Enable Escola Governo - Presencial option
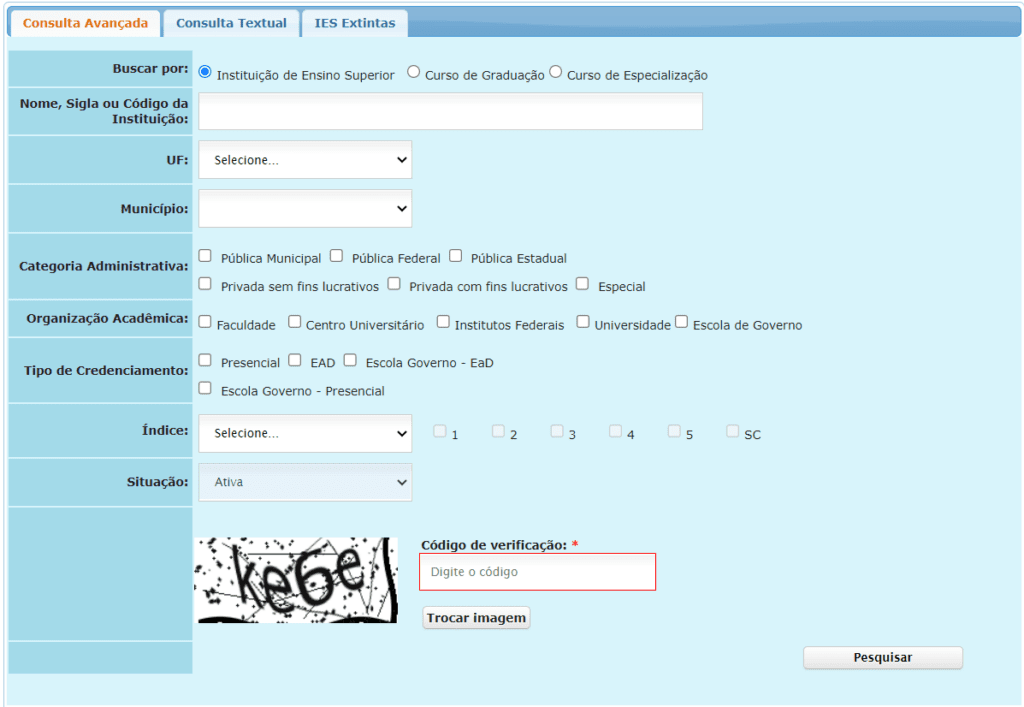 [x=205, y=388]
